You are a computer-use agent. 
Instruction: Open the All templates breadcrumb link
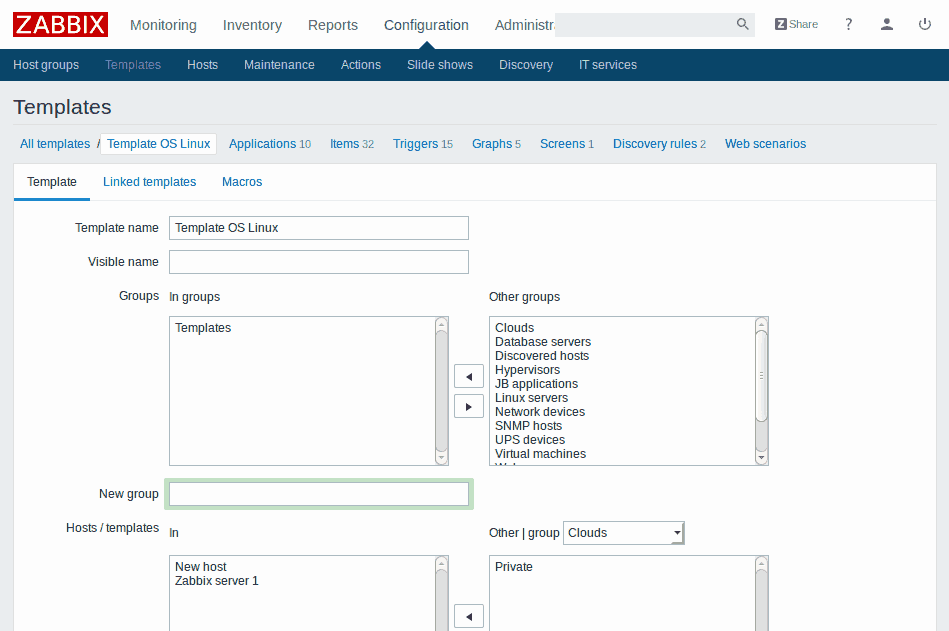pos(55,144)
